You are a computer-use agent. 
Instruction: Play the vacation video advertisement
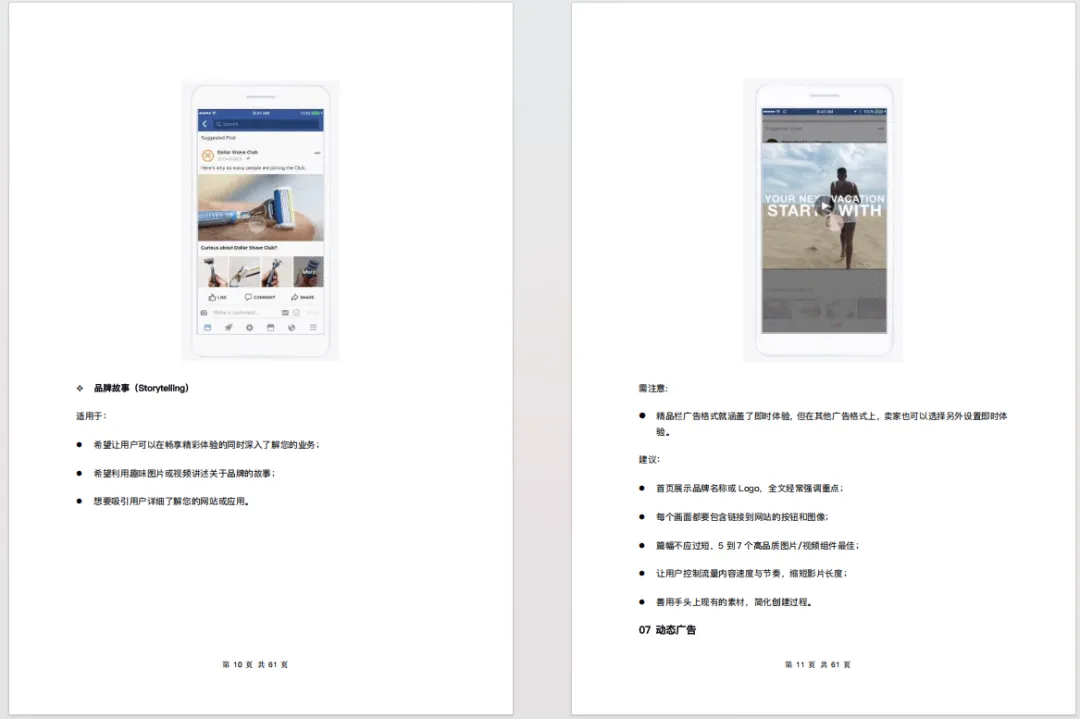click(824, 205)
